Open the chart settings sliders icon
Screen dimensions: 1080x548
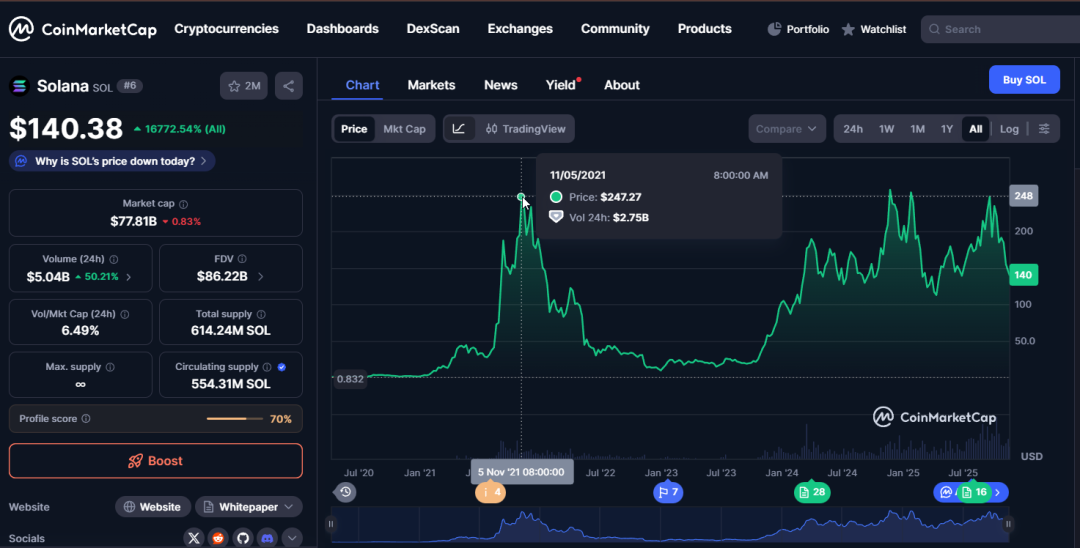click(x=1044, y=129)
